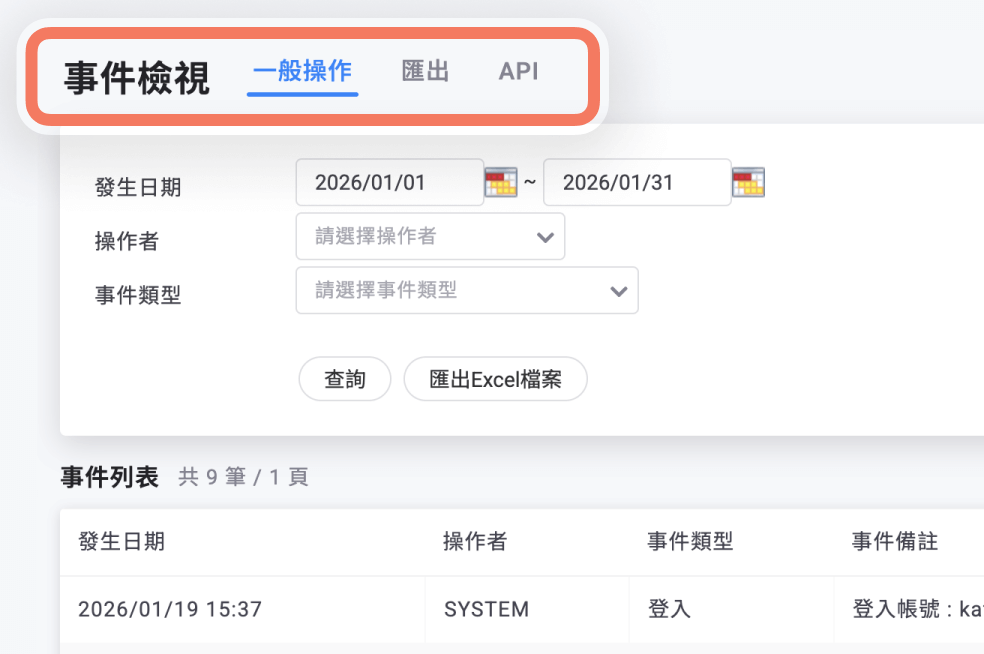Click the end date input showing 2026/01/31
The height and width of the screenshot is (654, 984).
[636, 182]
